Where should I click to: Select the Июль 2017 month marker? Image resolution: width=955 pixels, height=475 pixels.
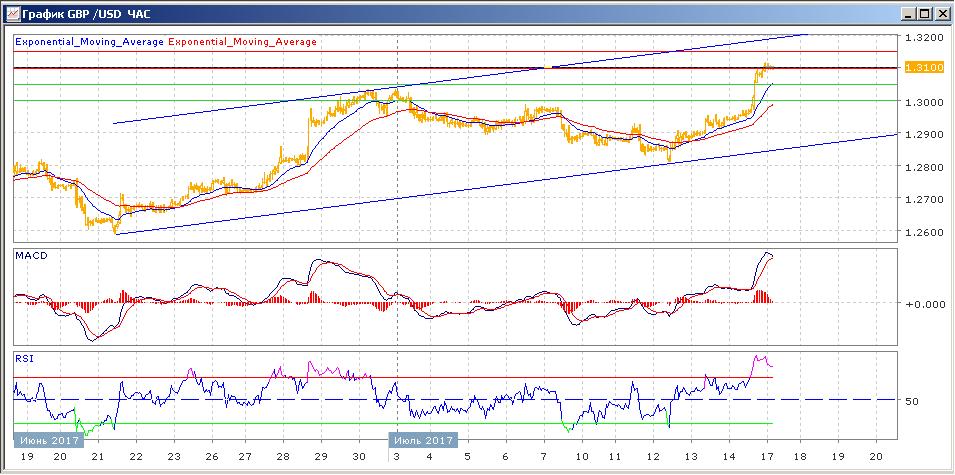tap(423, 440)
